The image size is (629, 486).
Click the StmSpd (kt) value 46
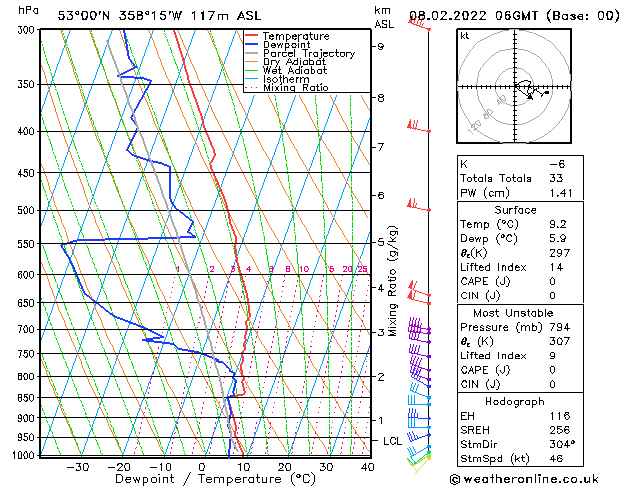coord(556,458)
